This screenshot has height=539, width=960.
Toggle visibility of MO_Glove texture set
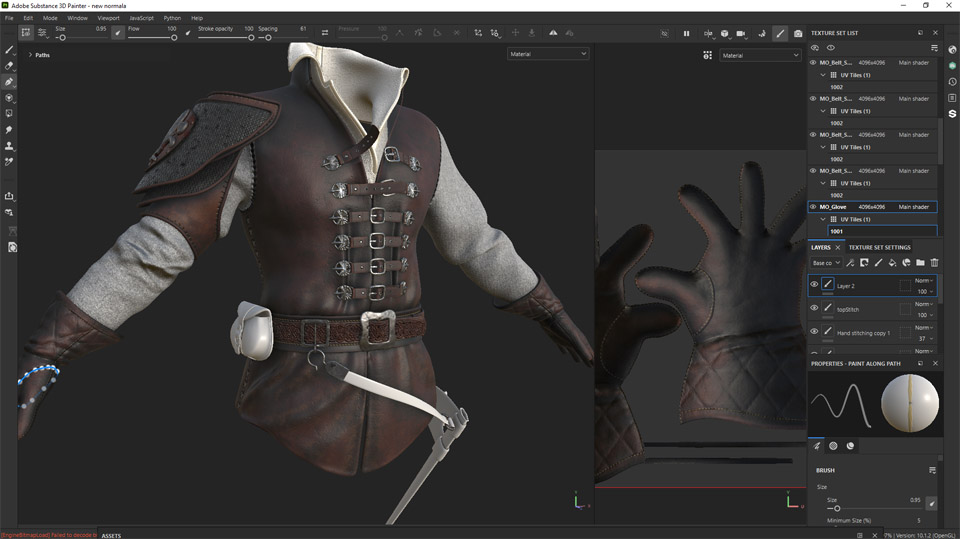click(813, 207)
